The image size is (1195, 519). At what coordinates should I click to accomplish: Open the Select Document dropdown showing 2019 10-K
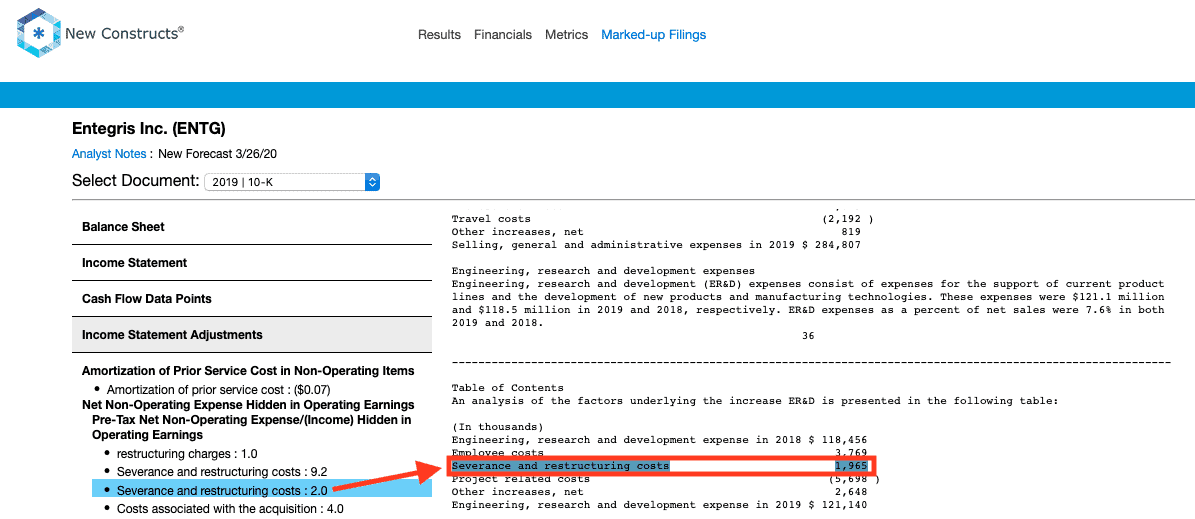tap(292, 182)
